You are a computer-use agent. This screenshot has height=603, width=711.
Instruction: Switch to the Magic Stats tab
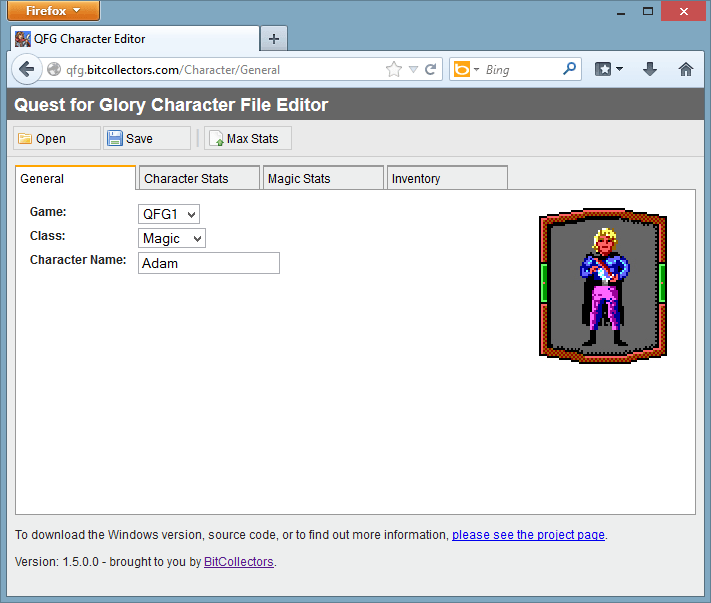tap(323, 178)
